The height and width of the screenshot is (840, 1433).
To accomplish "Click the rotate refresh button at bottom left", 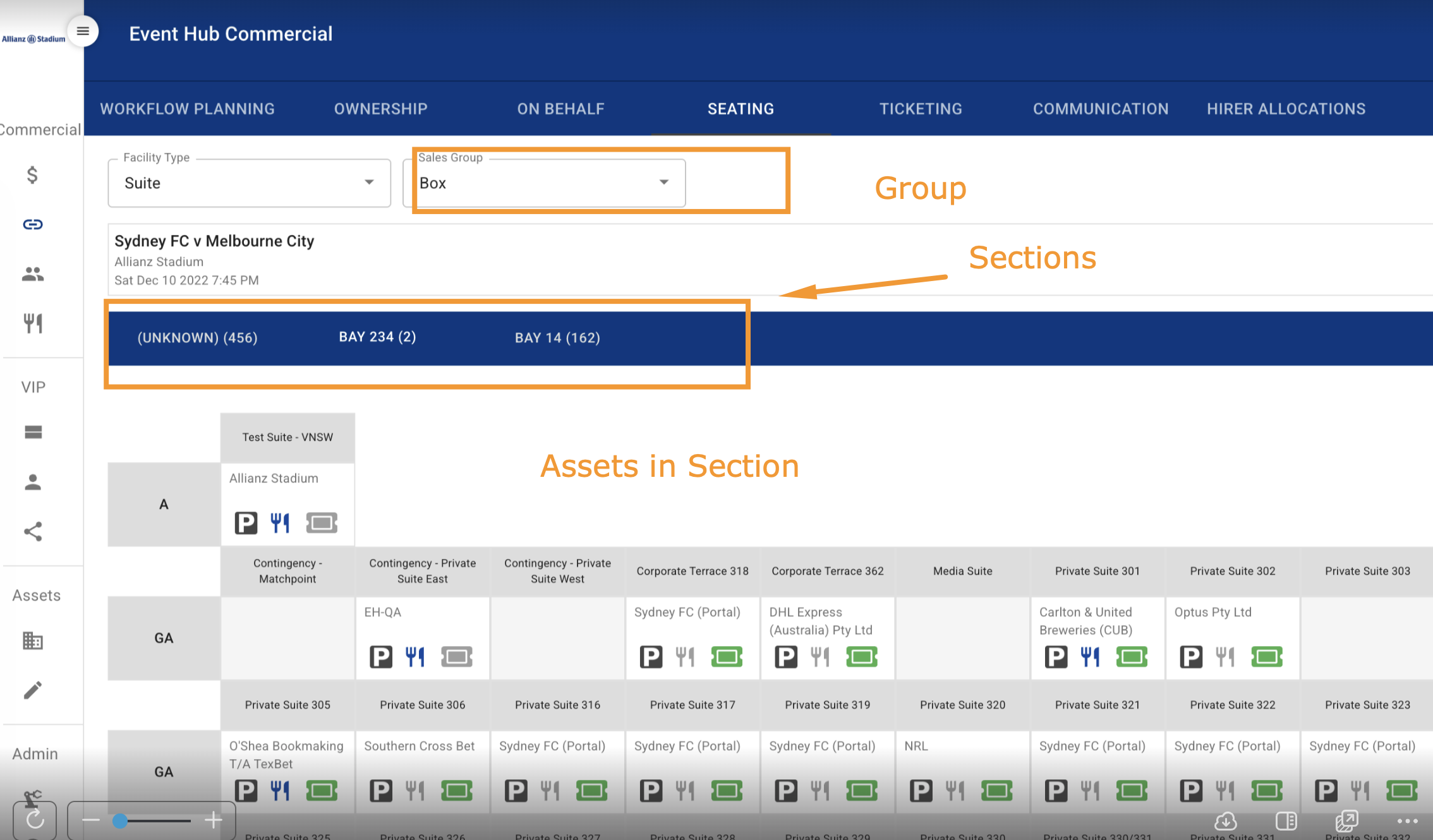I will click(x=35, y=820).
